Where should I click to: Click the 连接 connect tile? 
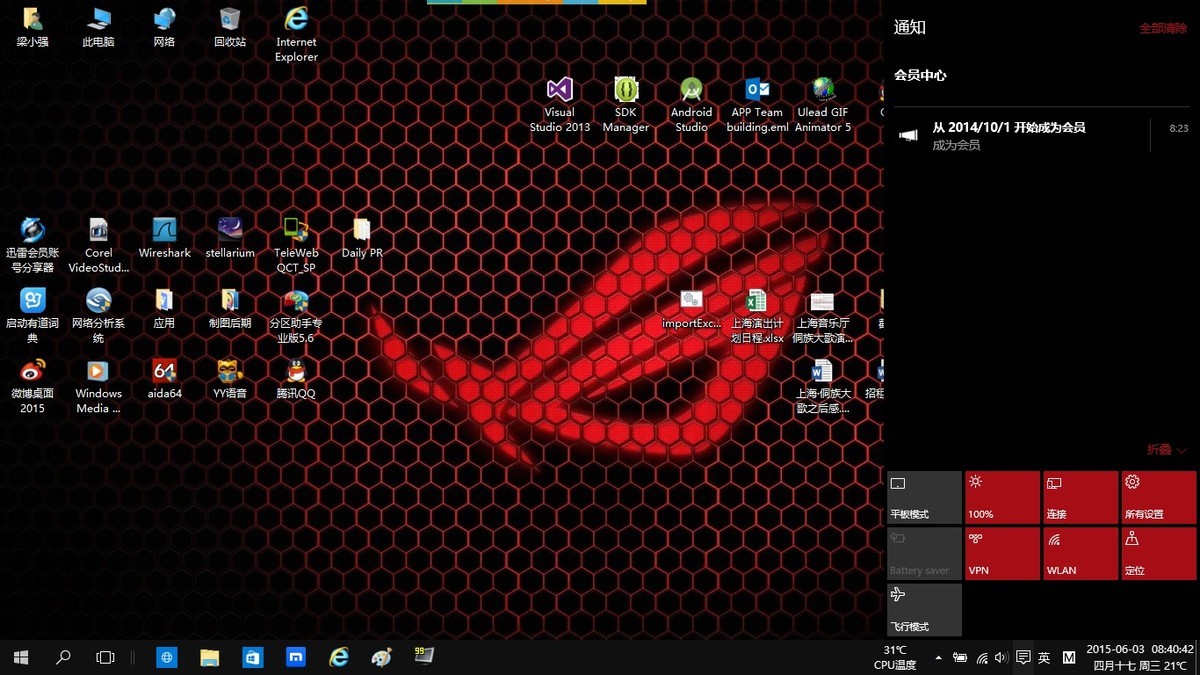(1080, 497)
